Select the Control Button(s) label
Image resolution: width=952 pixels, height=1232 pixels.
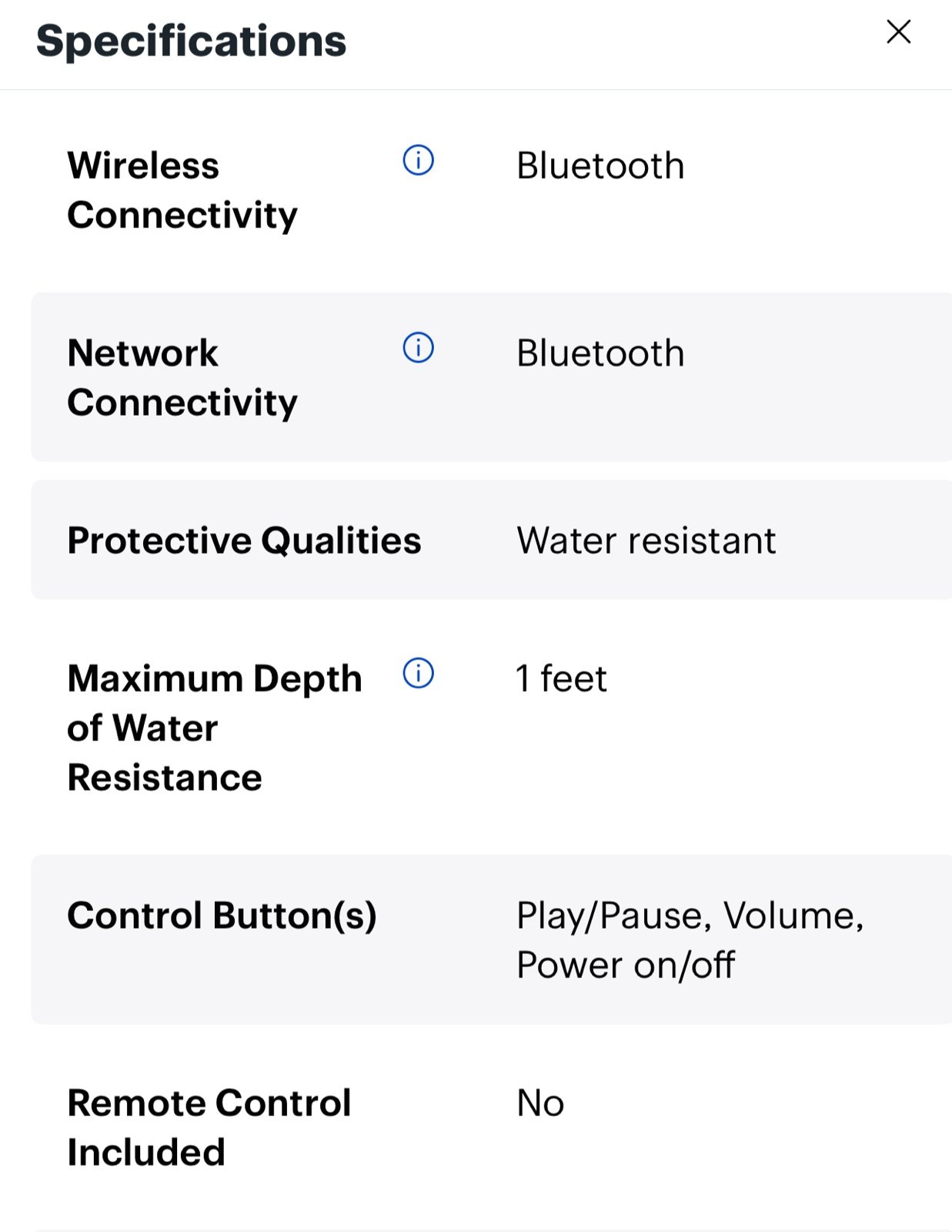pos(222,916)
